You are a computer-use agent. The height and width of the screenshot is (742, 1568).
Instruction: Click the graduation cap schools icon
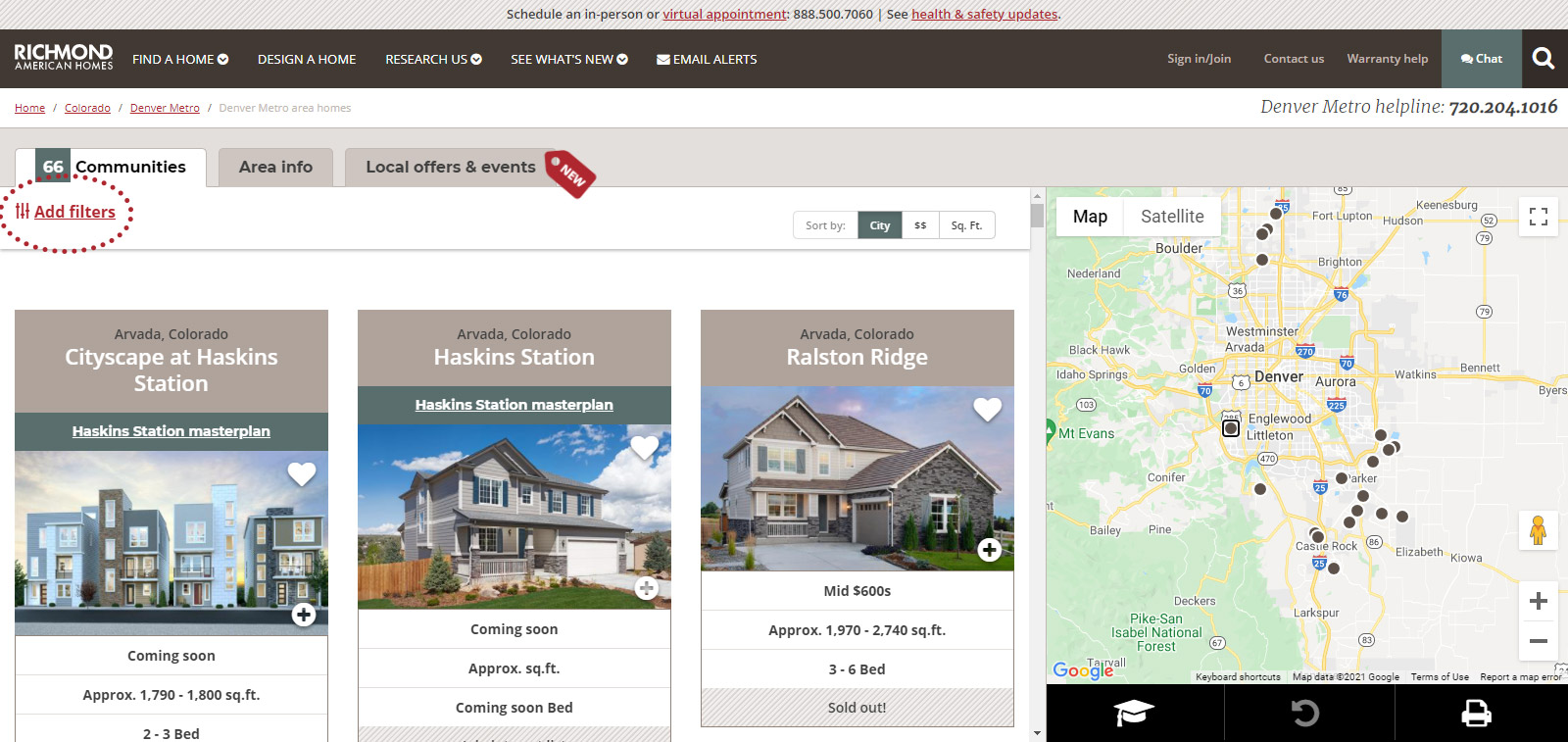pyautogui.click(x=1135, y=713)
